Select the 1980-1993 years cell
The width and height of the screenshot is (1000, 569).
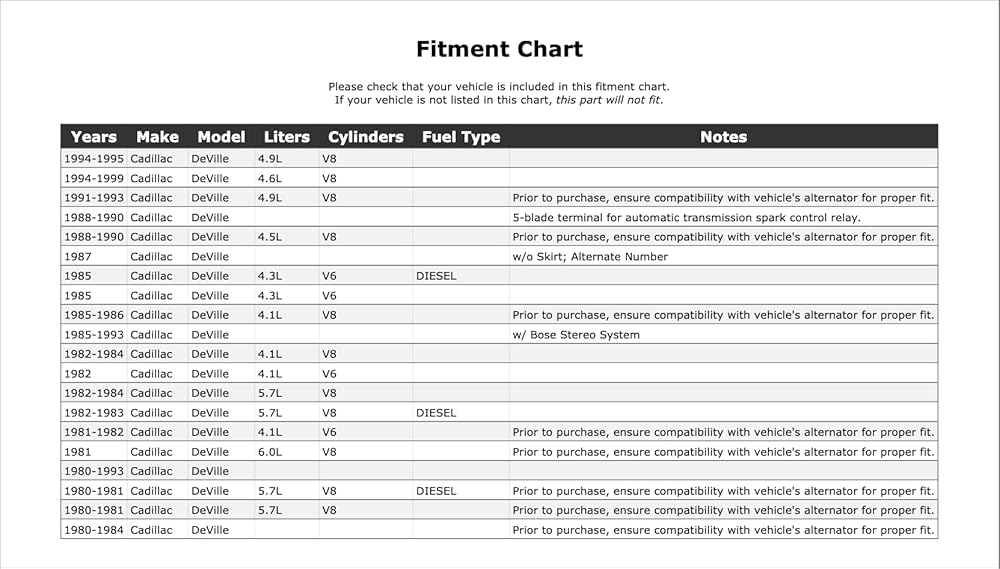pos(94,471)
